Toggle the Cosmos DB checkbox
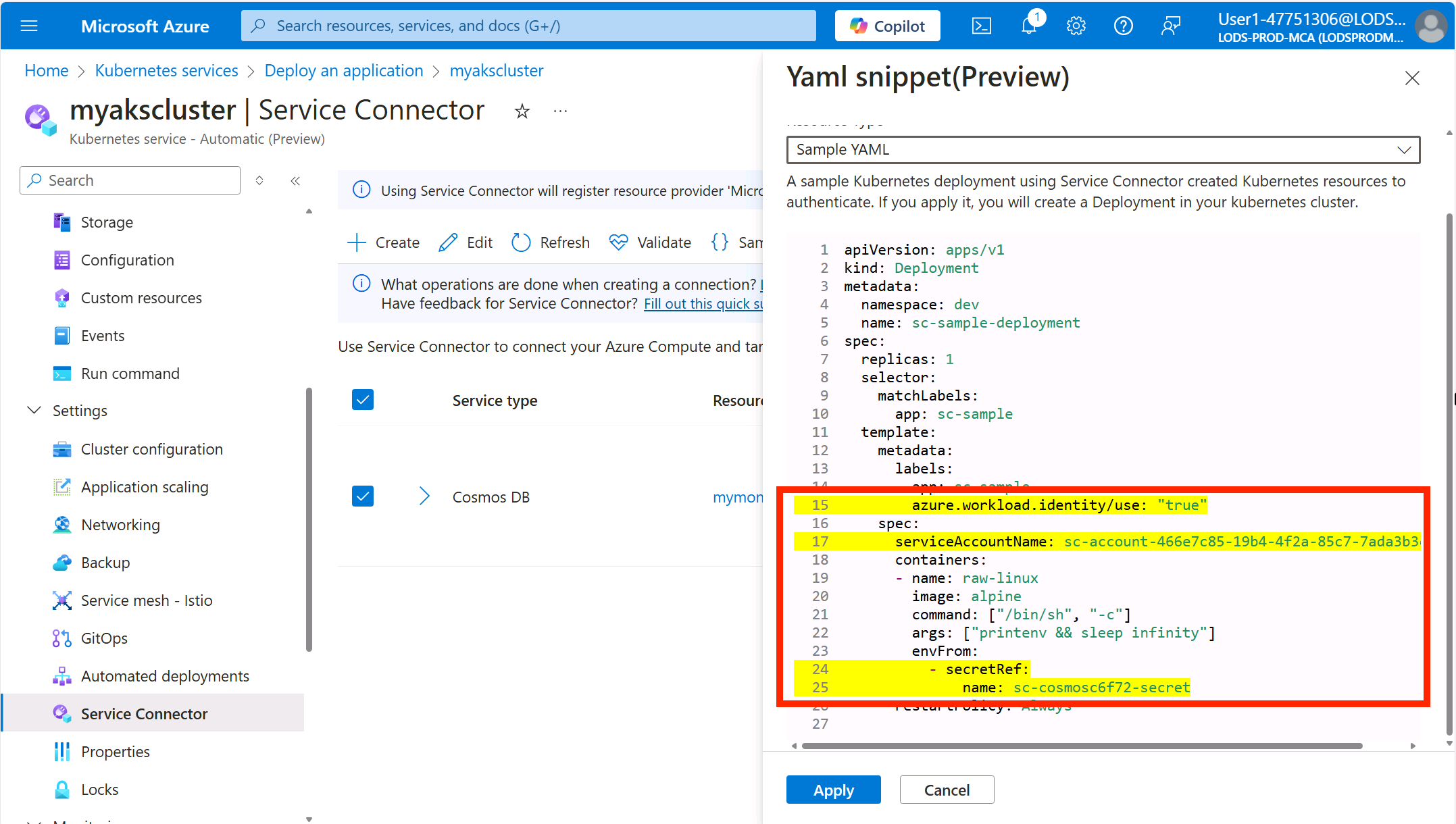Screen dimensions: 1456x824 pyautogui.click(x=362, y=496)
